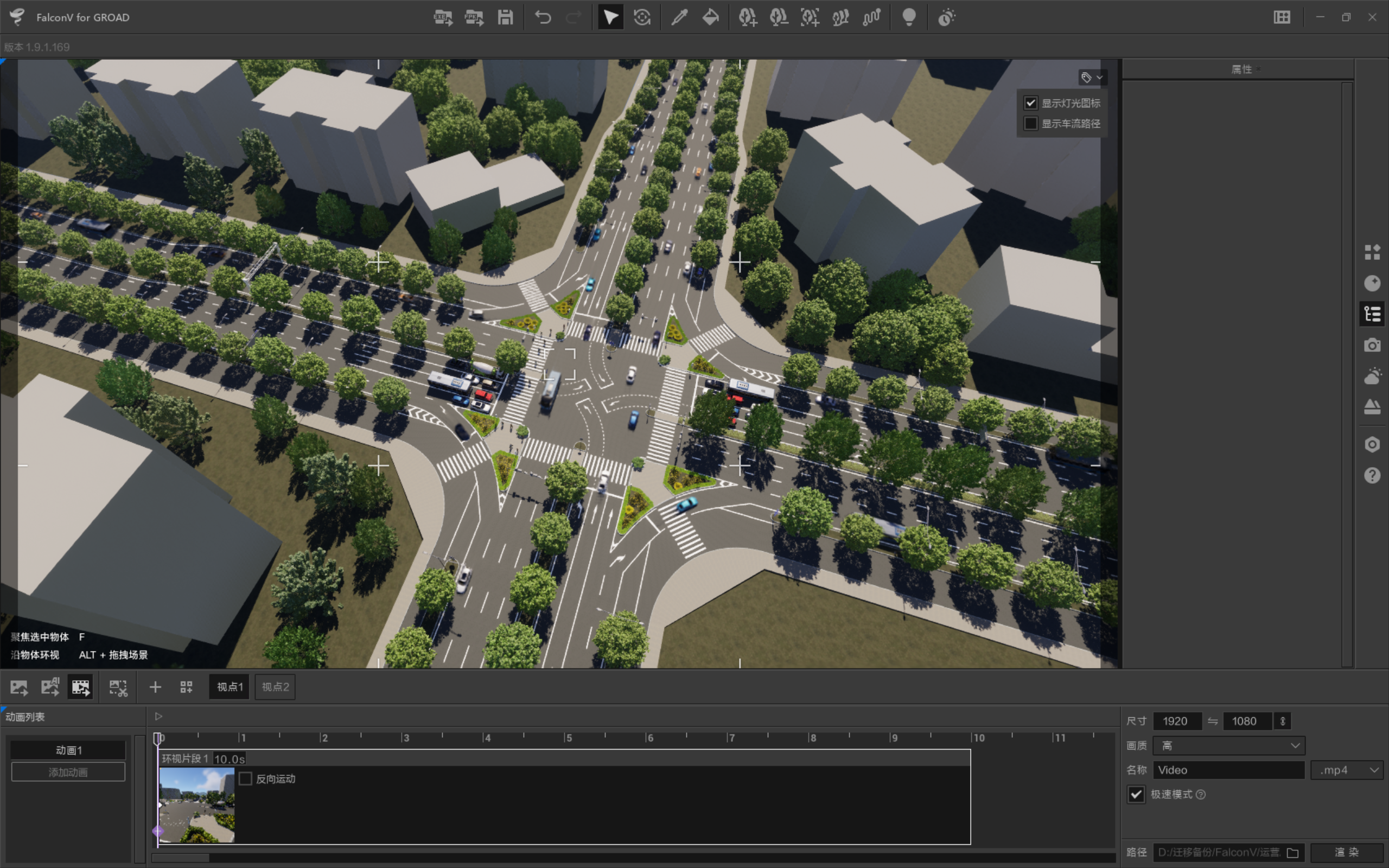Click the help icon beside 极速模式
The width and height of the screenshot is (1389, 868).
tap(1201, 795)
